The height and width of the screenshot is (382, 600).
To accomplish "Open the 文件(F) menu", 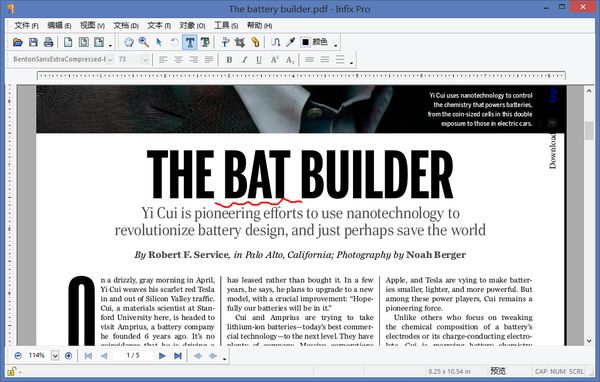I will pos(26,26).
